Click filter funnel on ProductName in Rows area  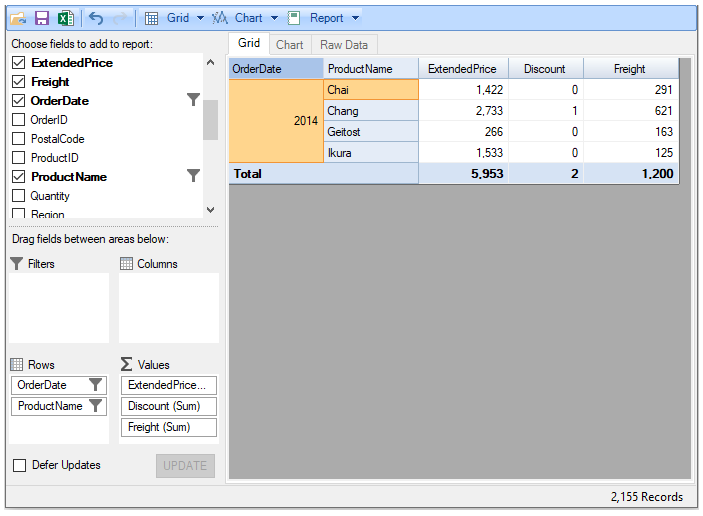(95, 406)
